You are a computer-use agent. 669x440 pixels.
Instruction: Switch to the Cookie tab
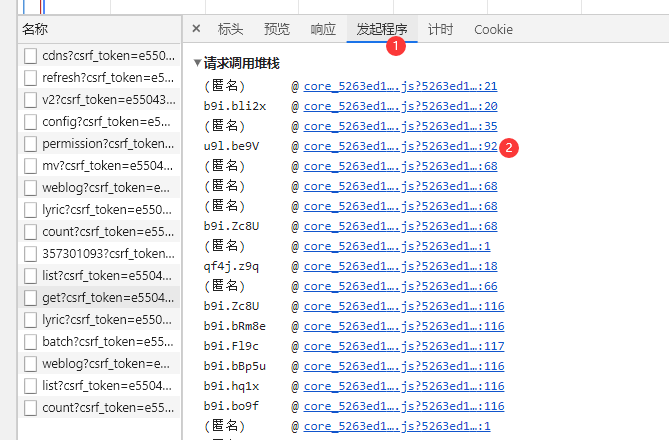pos(493,30)
